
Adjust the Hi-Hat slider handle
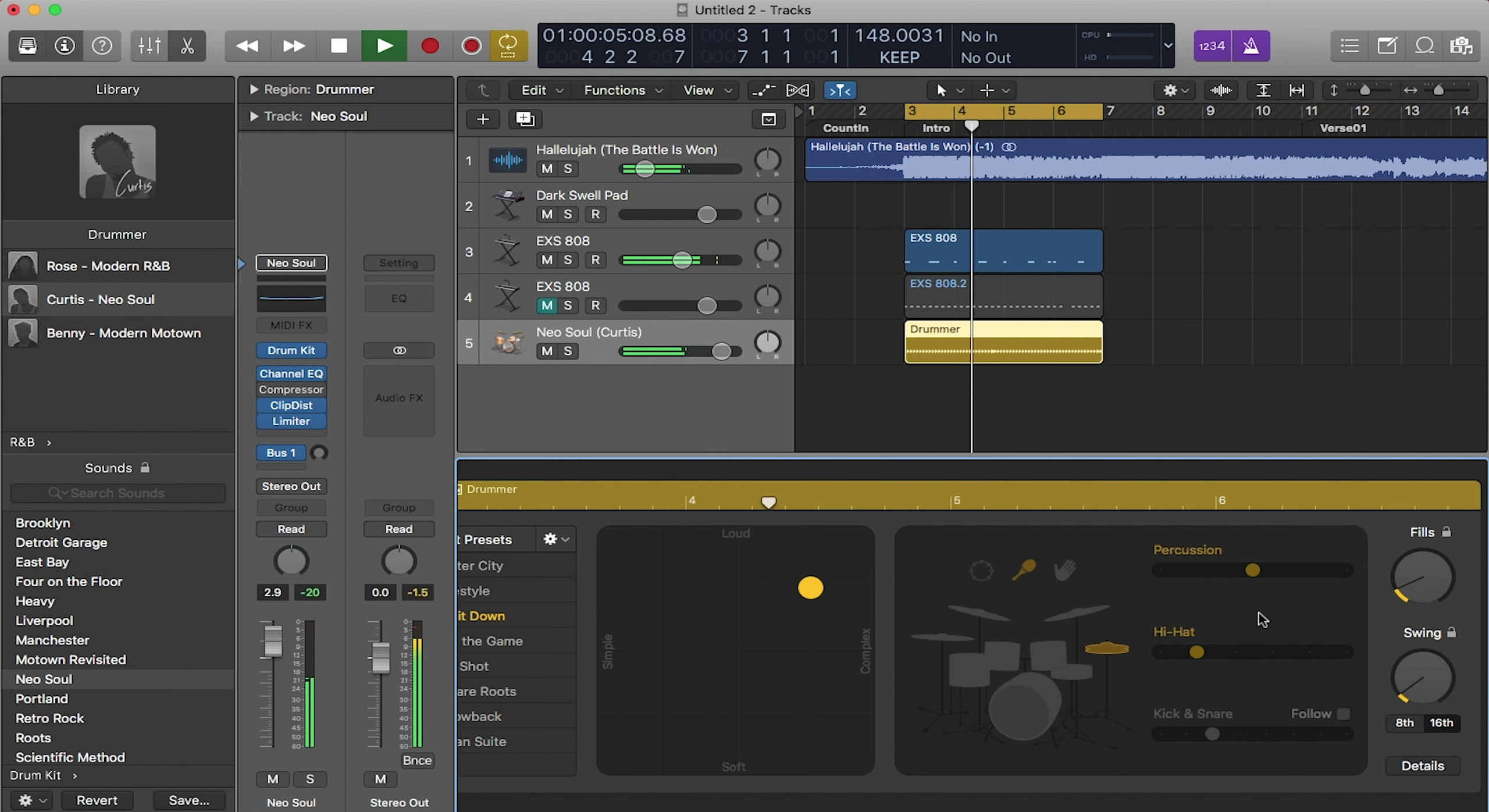1196,652
